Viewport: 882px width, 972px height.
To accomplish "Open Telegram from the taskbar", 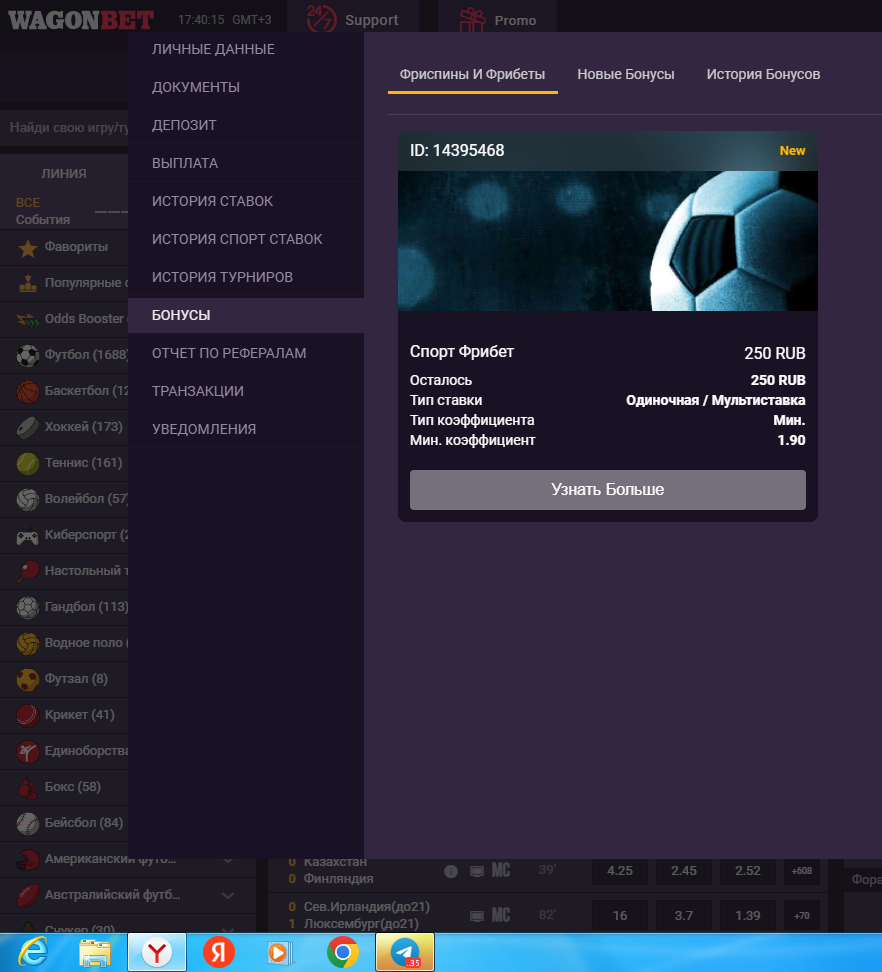I will coord(405,953).
